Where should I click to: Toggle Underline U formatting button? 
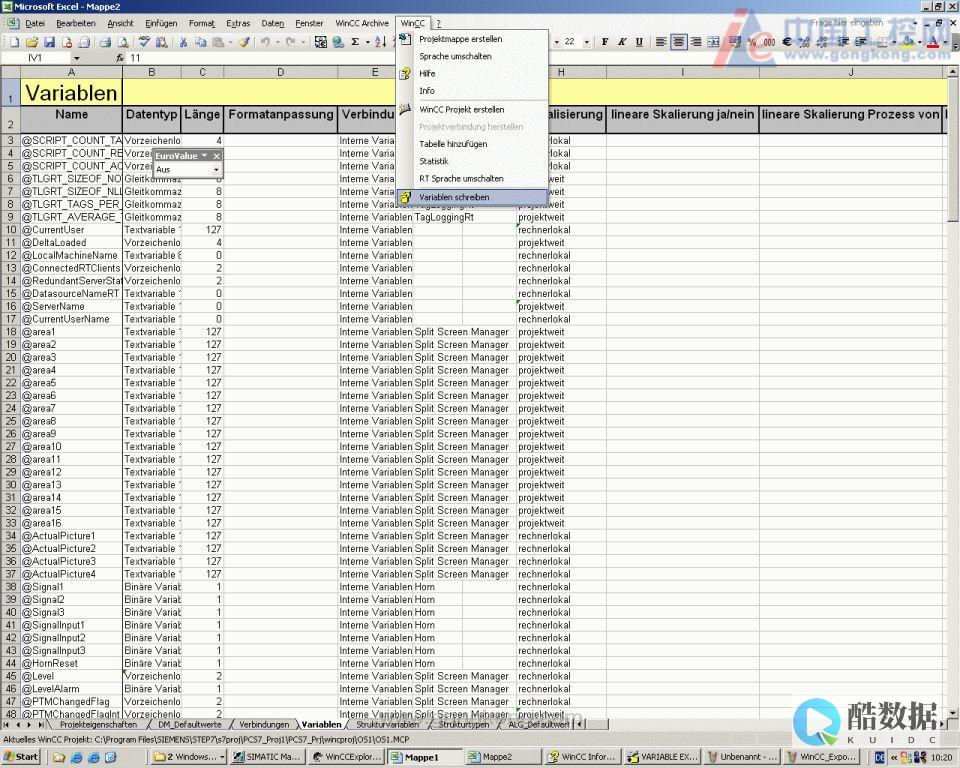[639, 42]
